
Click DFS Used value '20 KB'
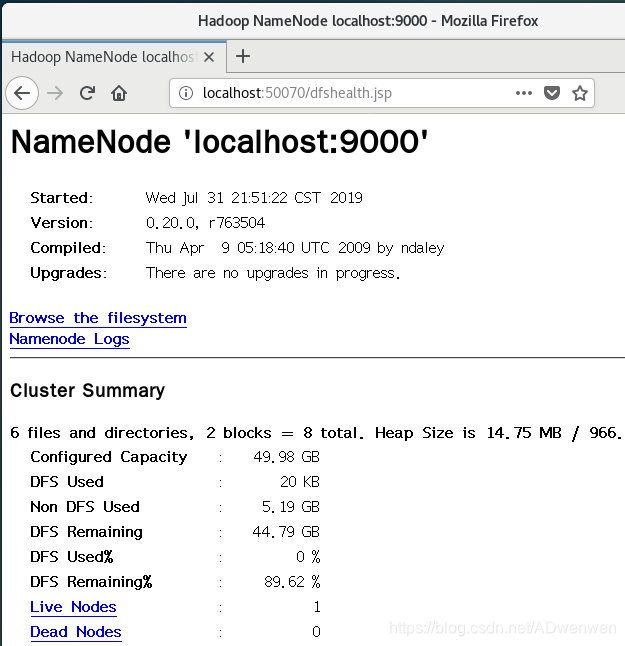(300, 482)
